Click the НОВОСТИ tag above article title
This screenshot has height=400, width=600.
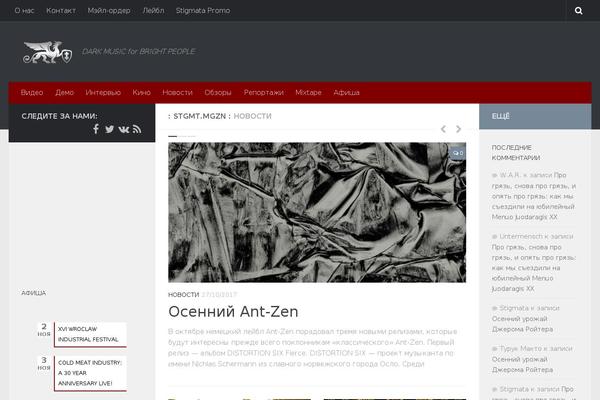coord(184,295)
